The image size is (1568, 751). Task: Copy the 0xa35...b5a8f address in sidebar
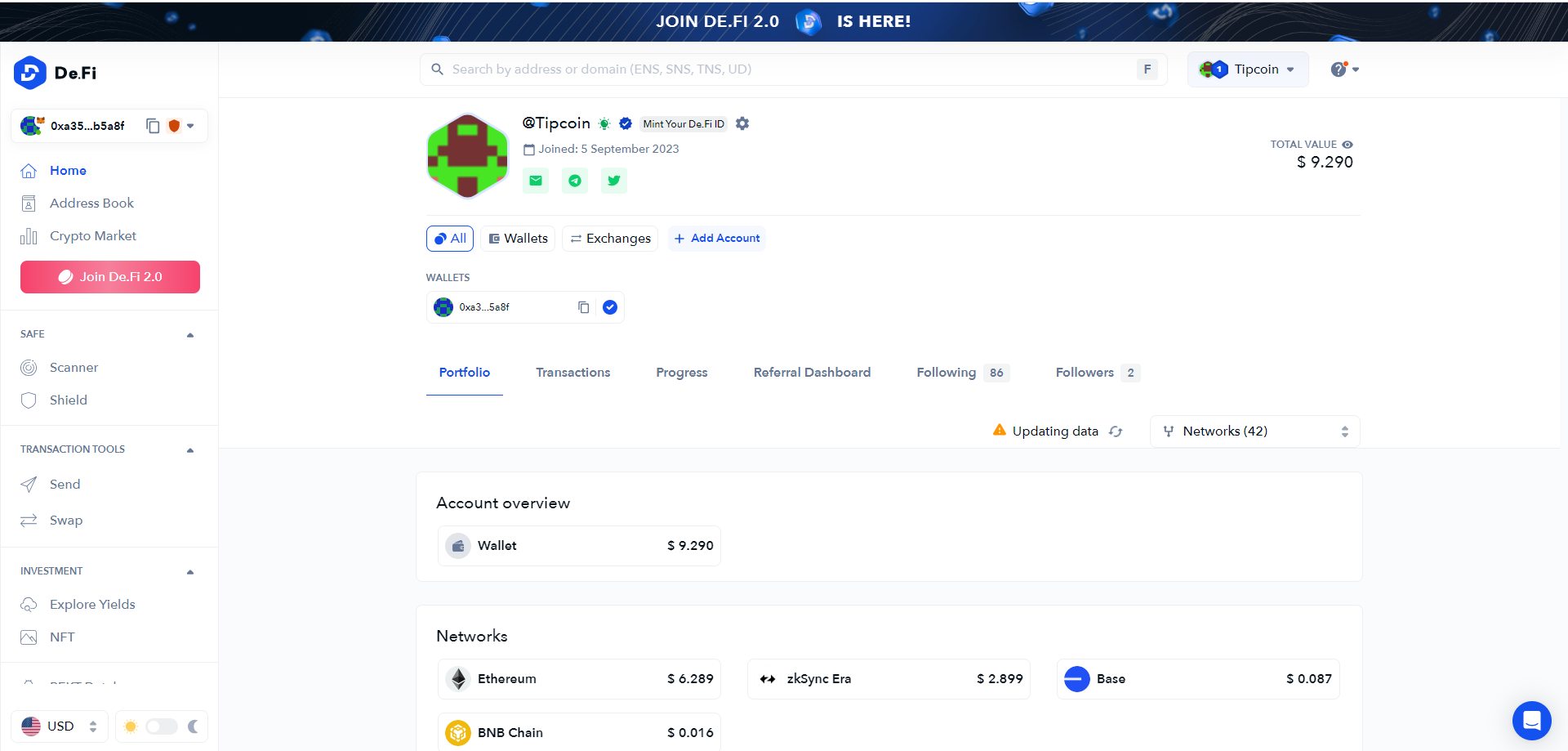153,126
